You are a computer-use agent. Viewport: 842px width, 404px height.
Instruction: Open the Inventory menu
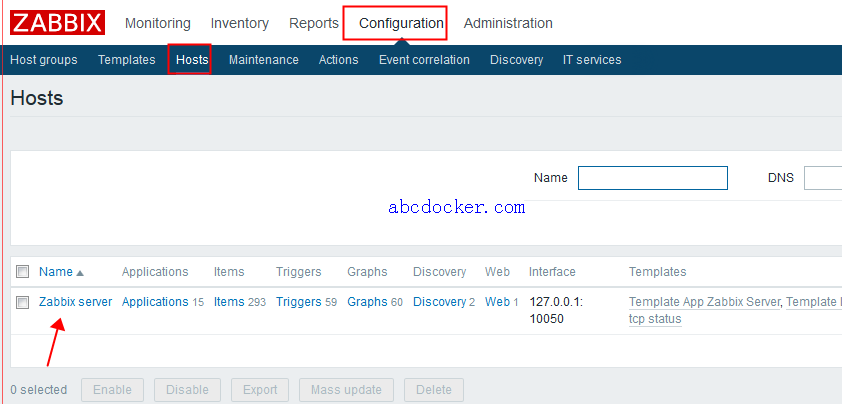tap(240, 23)
